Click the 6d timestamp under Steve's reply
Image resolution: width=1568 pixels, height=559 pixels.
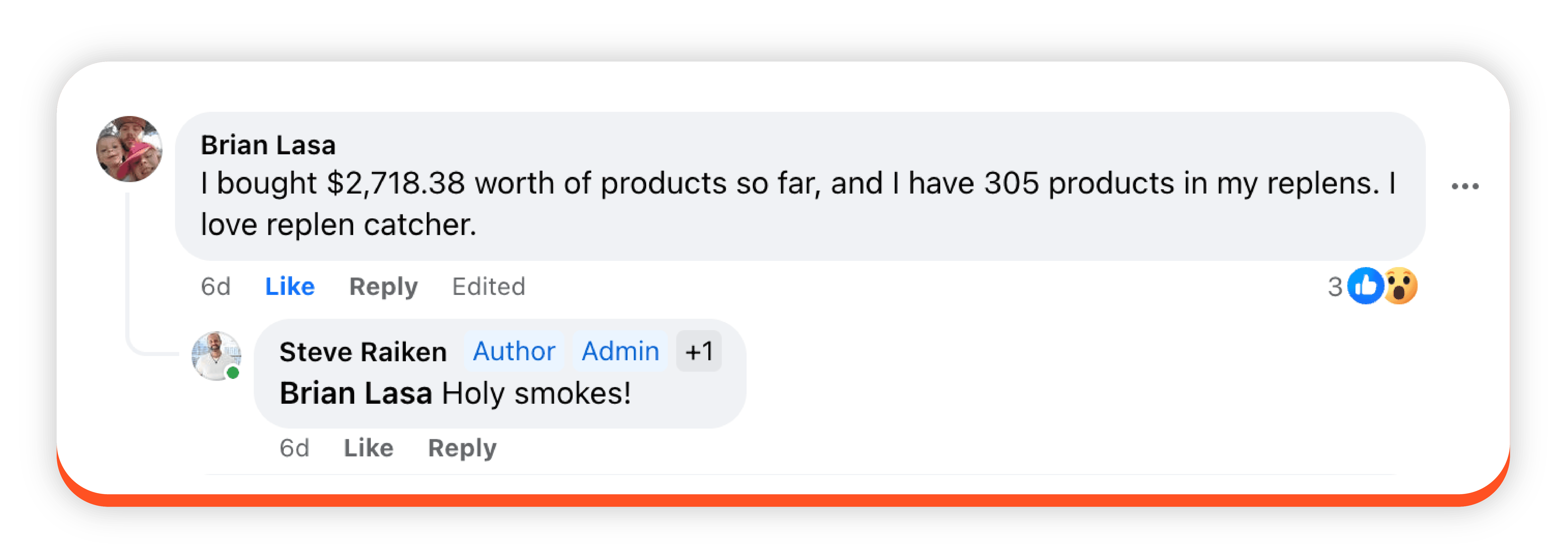pos(295,448)
